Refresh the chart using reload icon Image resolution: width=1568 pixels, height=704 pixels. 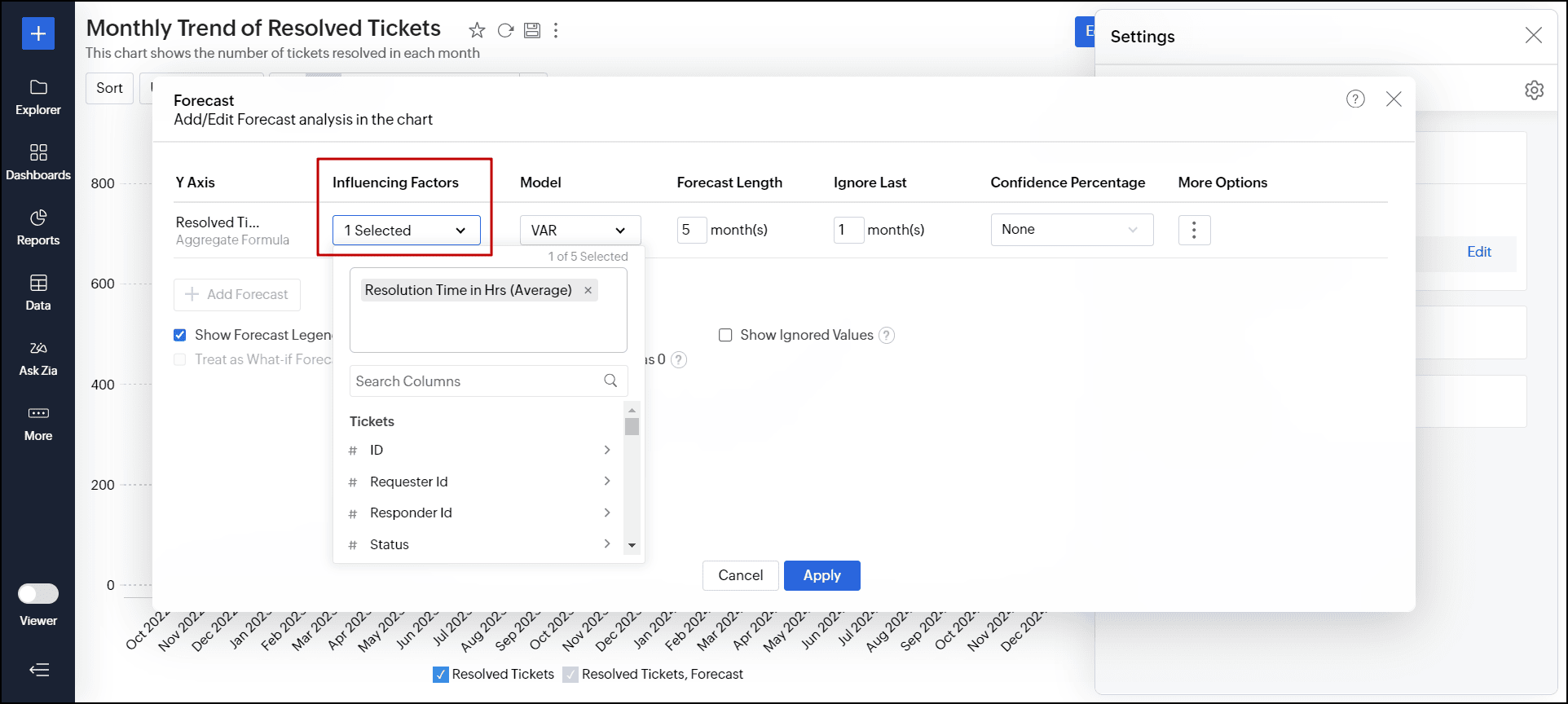point(505,31)
